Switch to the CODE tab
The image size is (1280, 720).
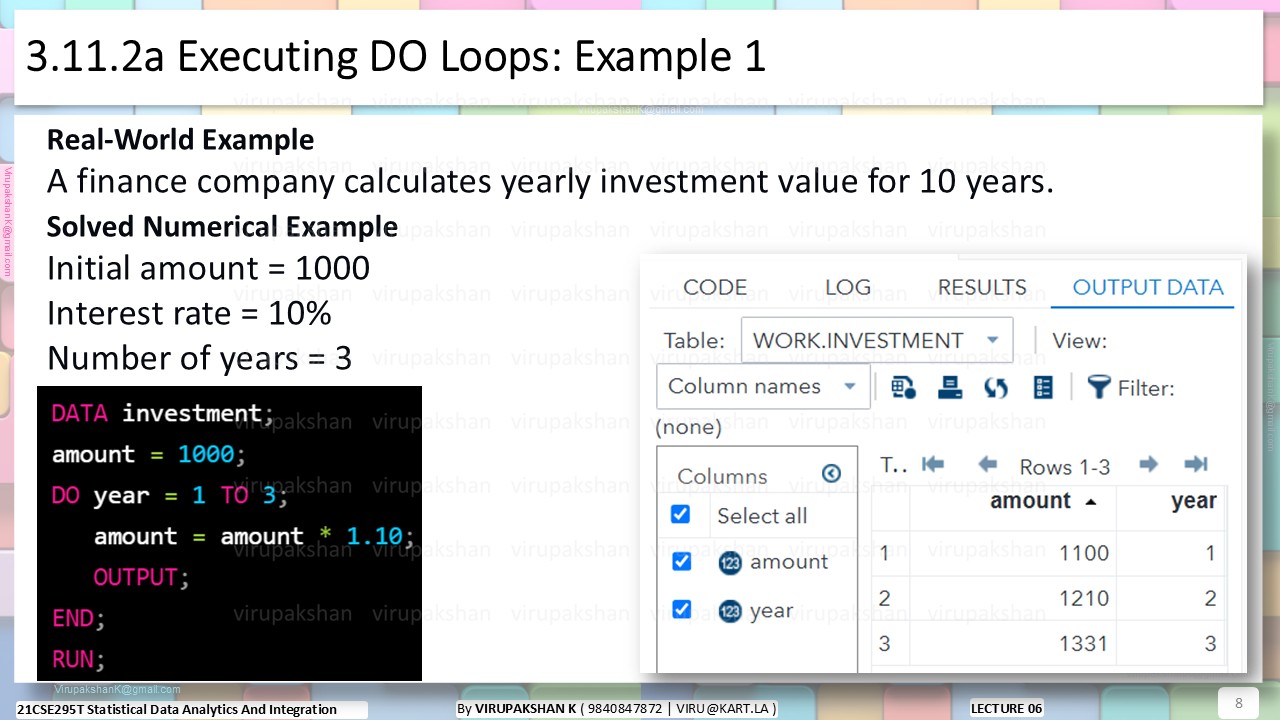[714, 287]
